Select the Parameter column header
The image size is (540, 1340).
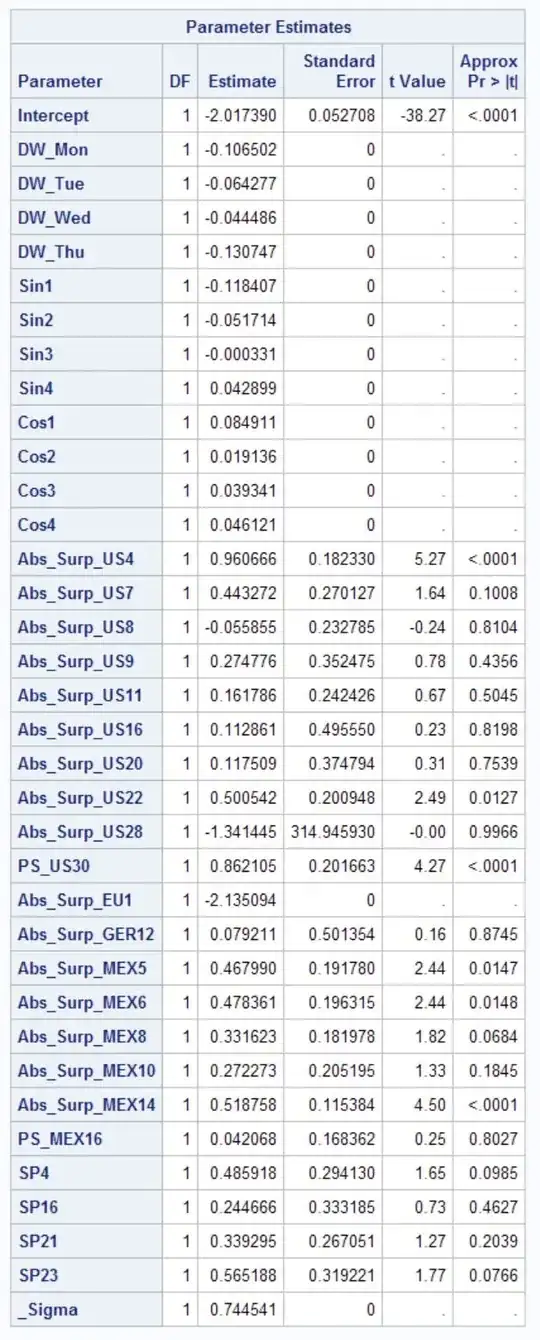60,82
